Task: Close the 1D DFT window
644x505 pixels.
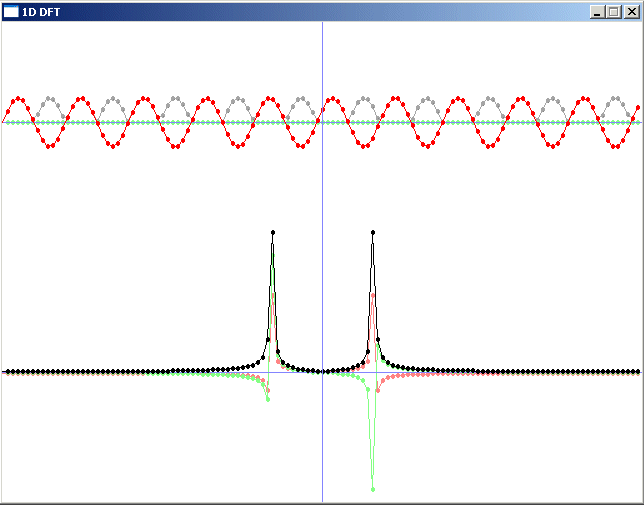Action: pos(630,11)
